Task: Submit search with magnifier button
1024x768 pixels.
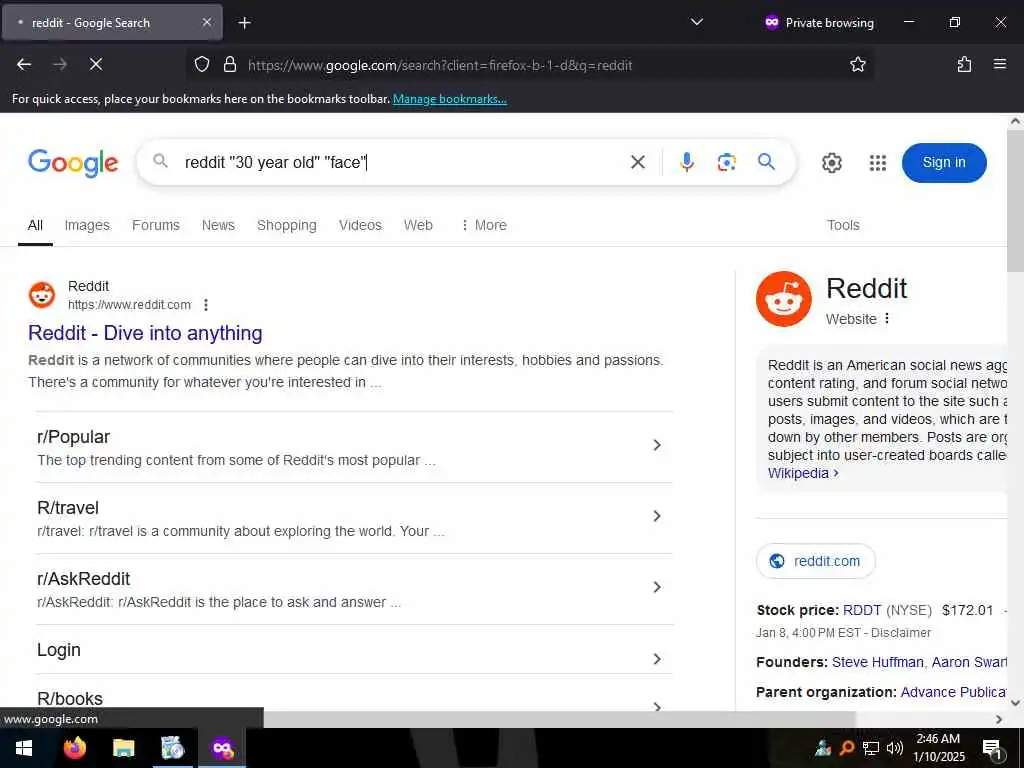Action: 766,161
